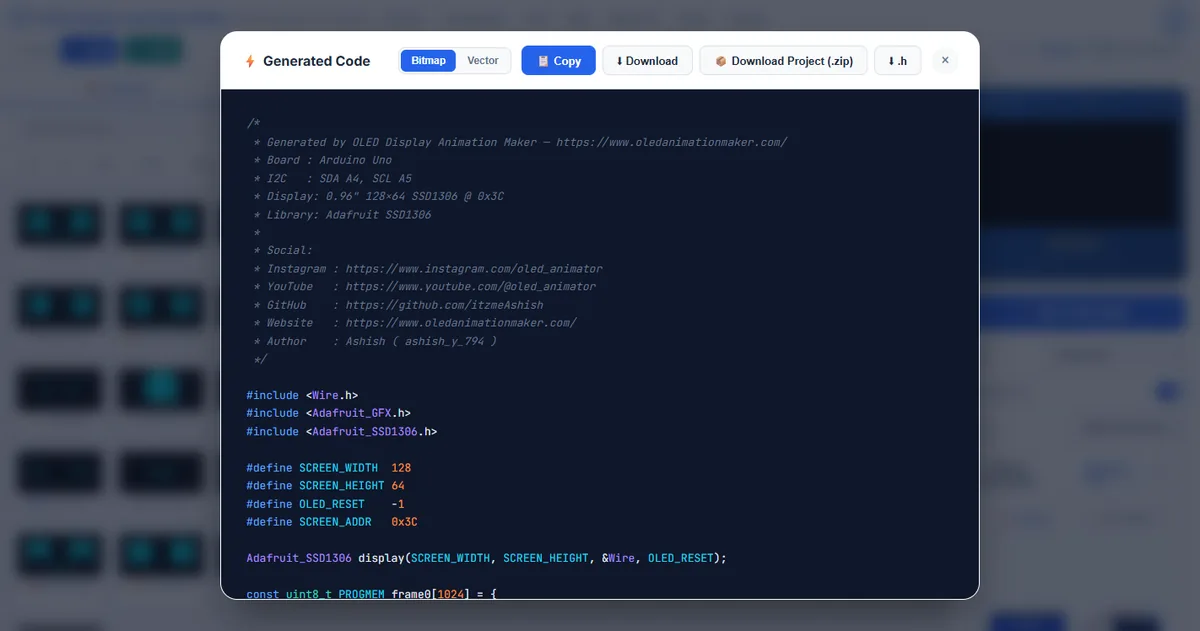The height and width of the screenshot is (631, 1200).
Task: Click the "* Social:" comment line
Action: click(x=283, y=251)
